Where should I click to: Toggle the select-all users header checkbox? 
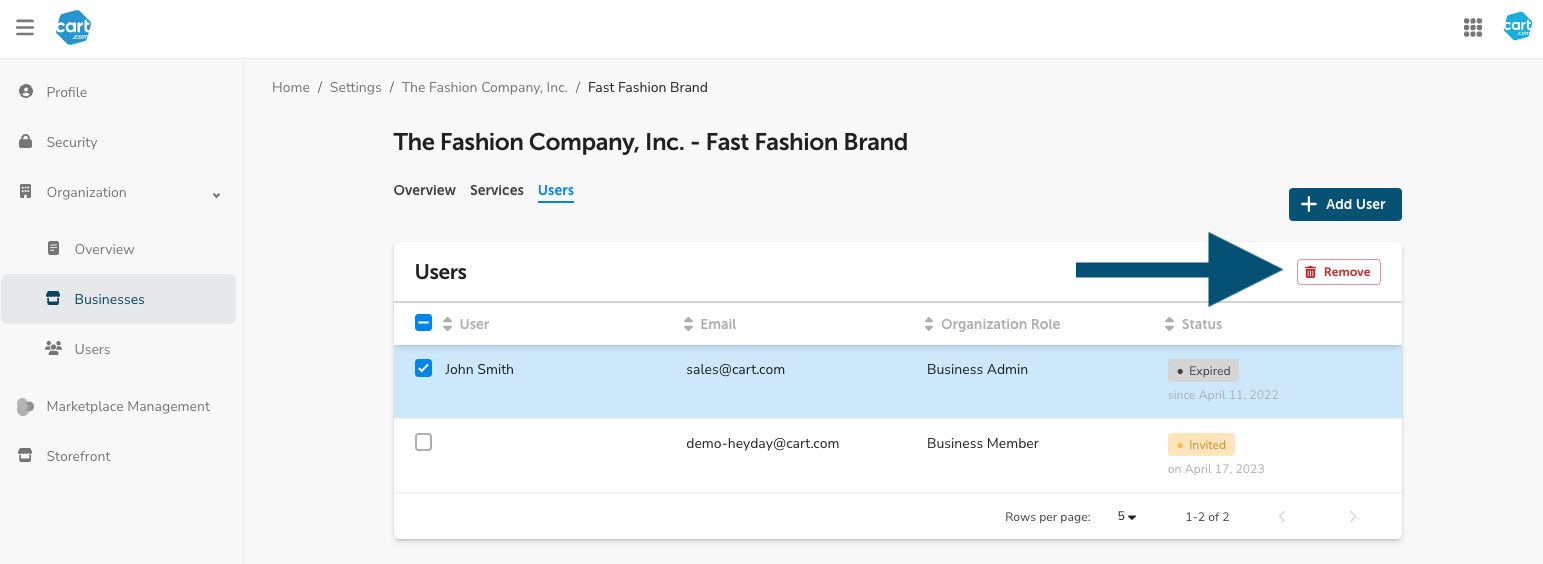423,323
